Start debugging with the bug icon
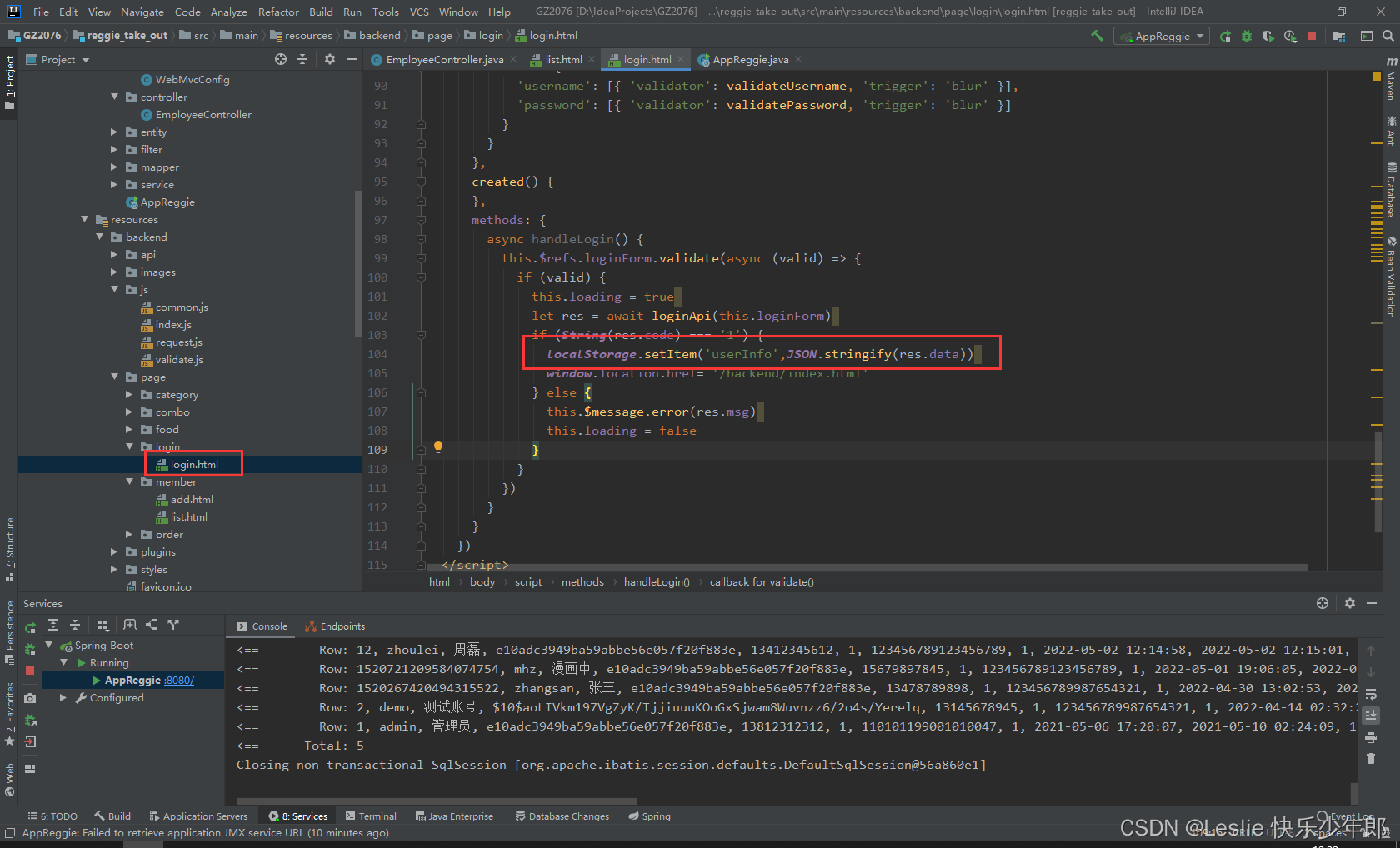 1247,36
